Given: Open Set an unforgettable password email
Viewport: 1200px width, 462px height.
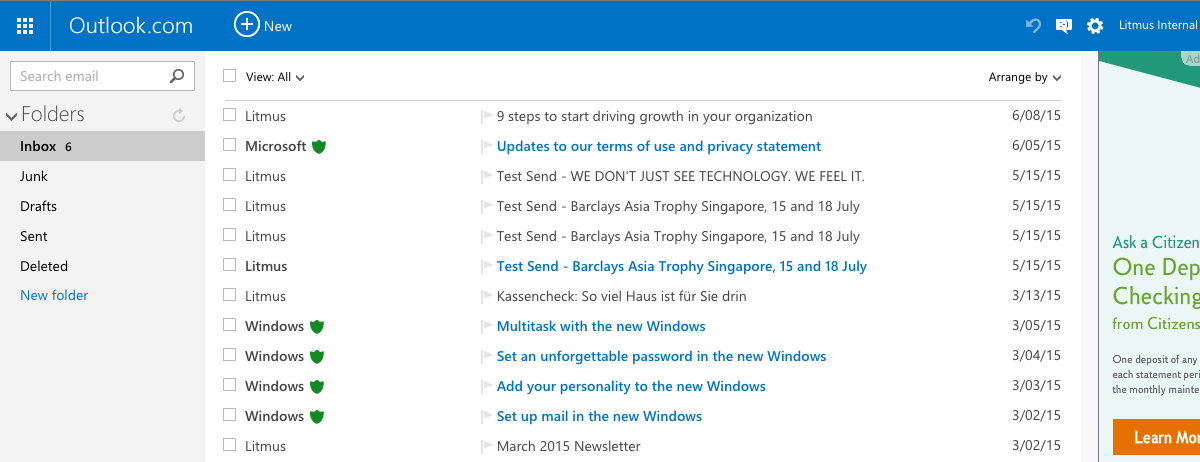Looking at the screenshot, I should tap(661, 356).
